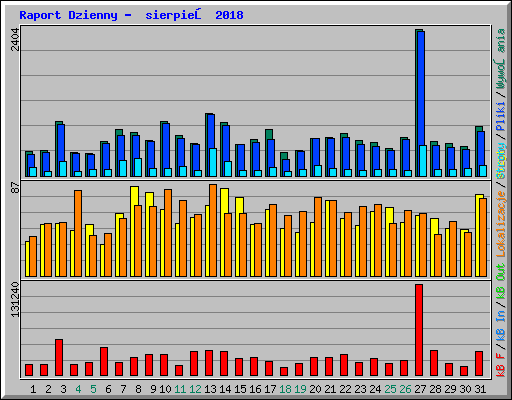Select day number 17 on the x-axis
The image size is (512, 400).
pyautogui.click(x=270, y=389)
